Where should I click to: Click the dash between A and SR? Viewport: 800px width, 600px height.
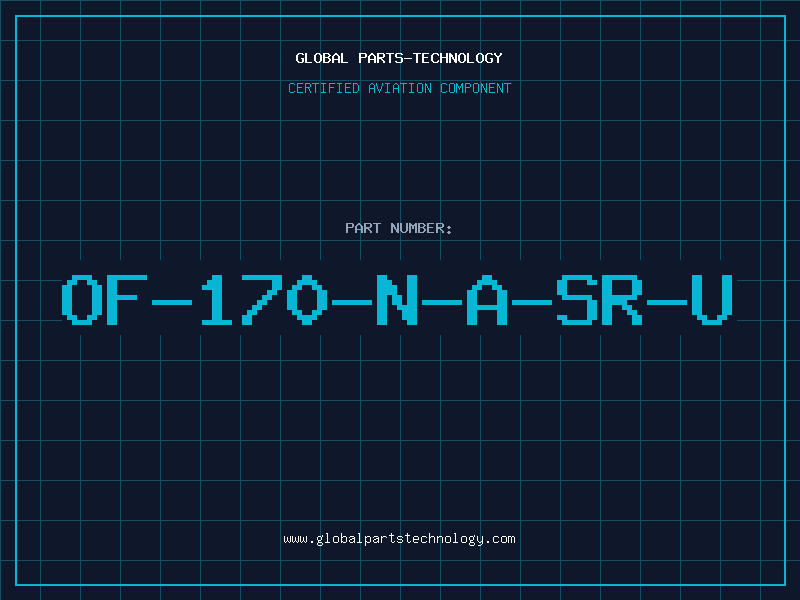pyautogui.click(x=532, y=303)
